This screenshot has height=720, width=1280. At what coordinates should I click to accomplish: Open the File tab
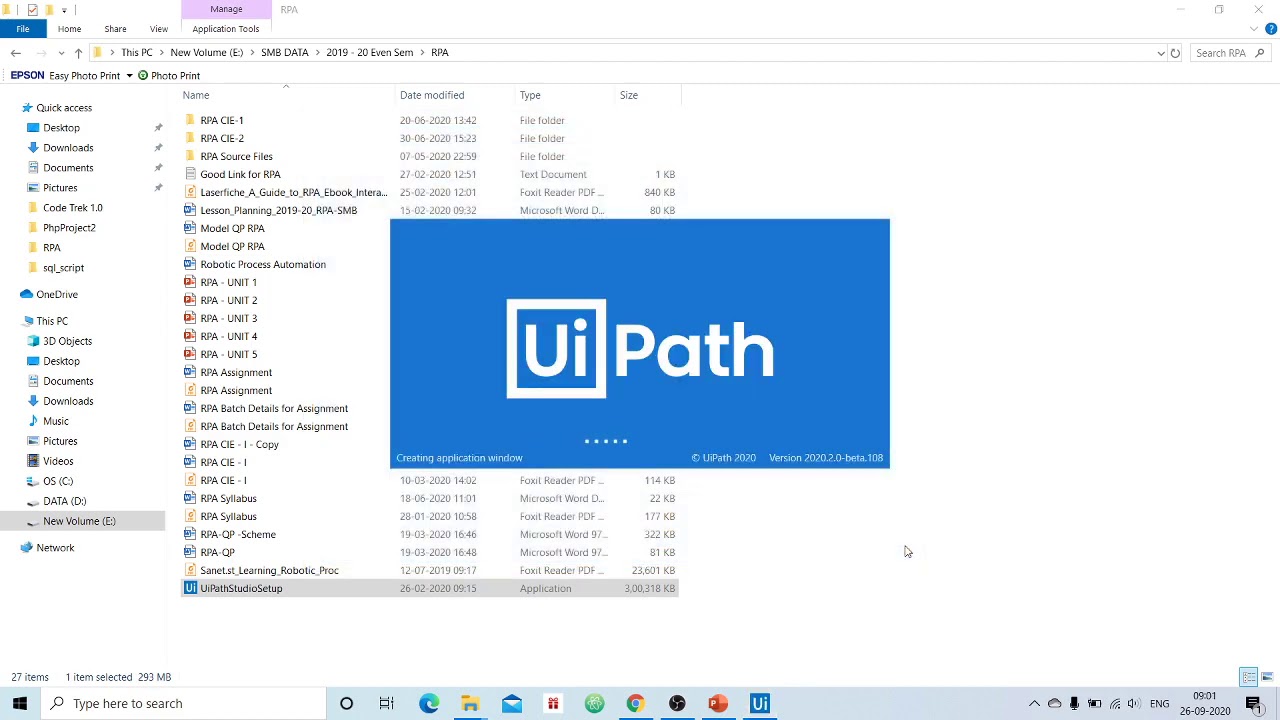(x=22, y=29)
